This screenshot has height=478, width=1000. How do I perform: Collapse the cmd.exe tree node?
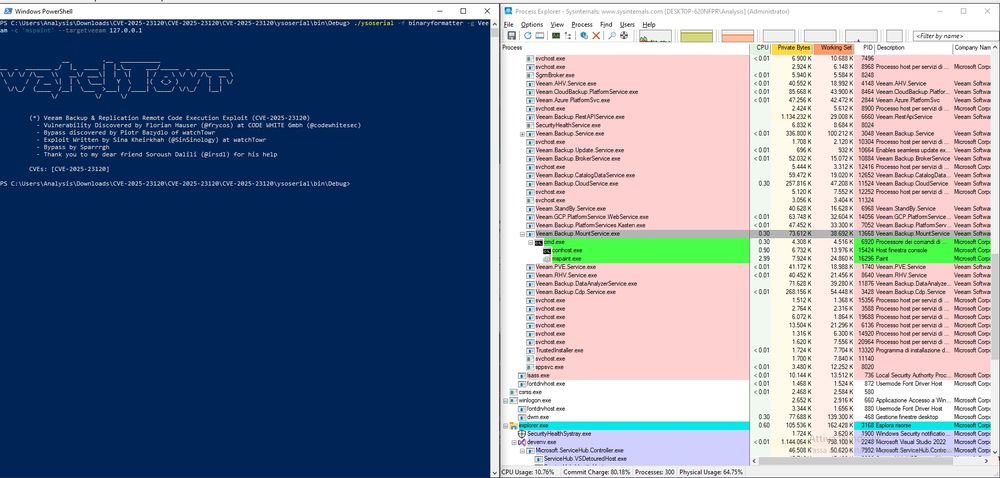click(x=531, y=242)
